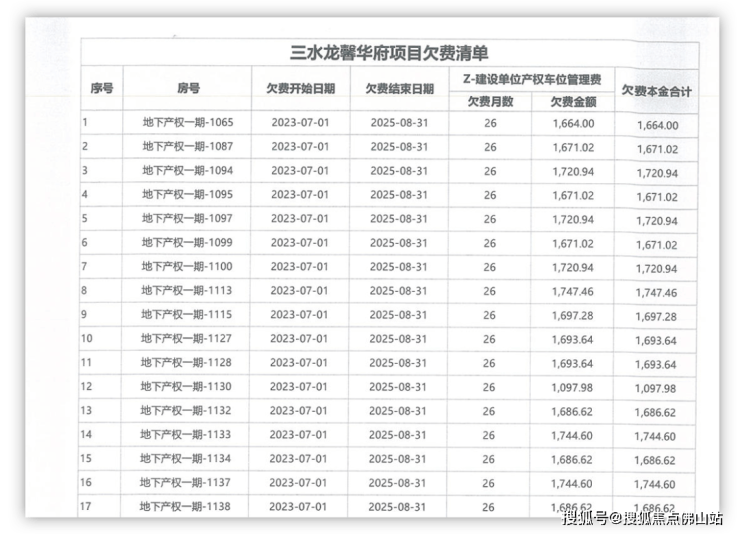Select cell 地下产权一期-1100
740x534 pixels.
187,267
